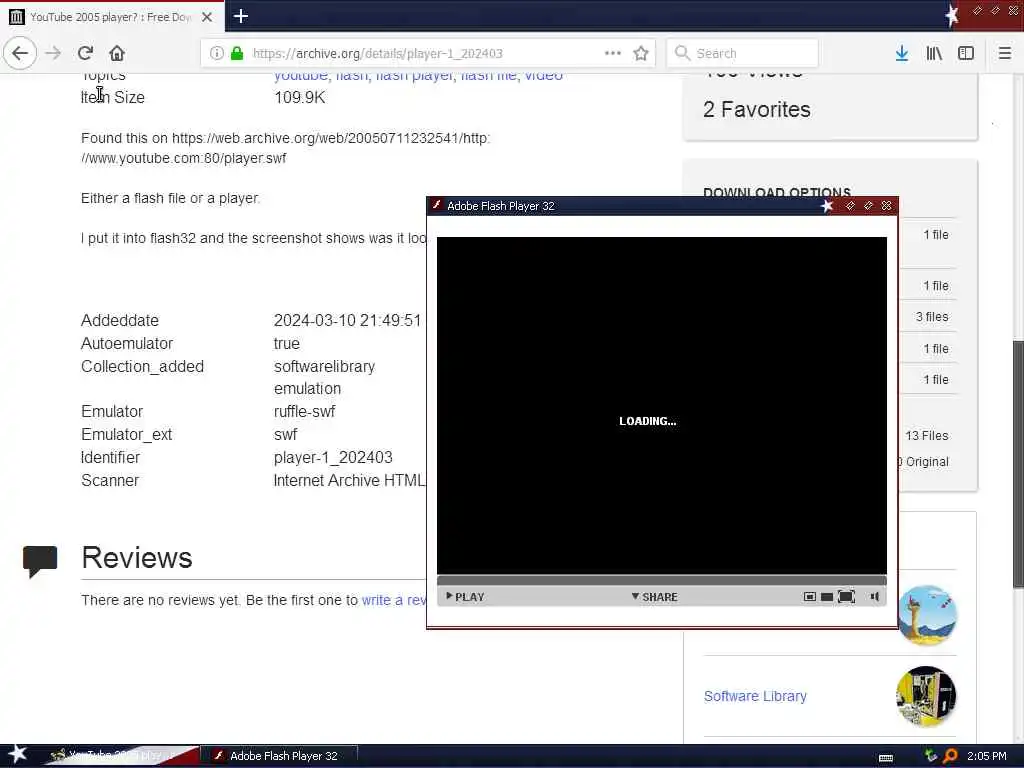Image resolution: width=1024 pixels, height=768 pixels.
Task: Expand the SHARE dropdown in the player
Action: (x=654, y=596)
